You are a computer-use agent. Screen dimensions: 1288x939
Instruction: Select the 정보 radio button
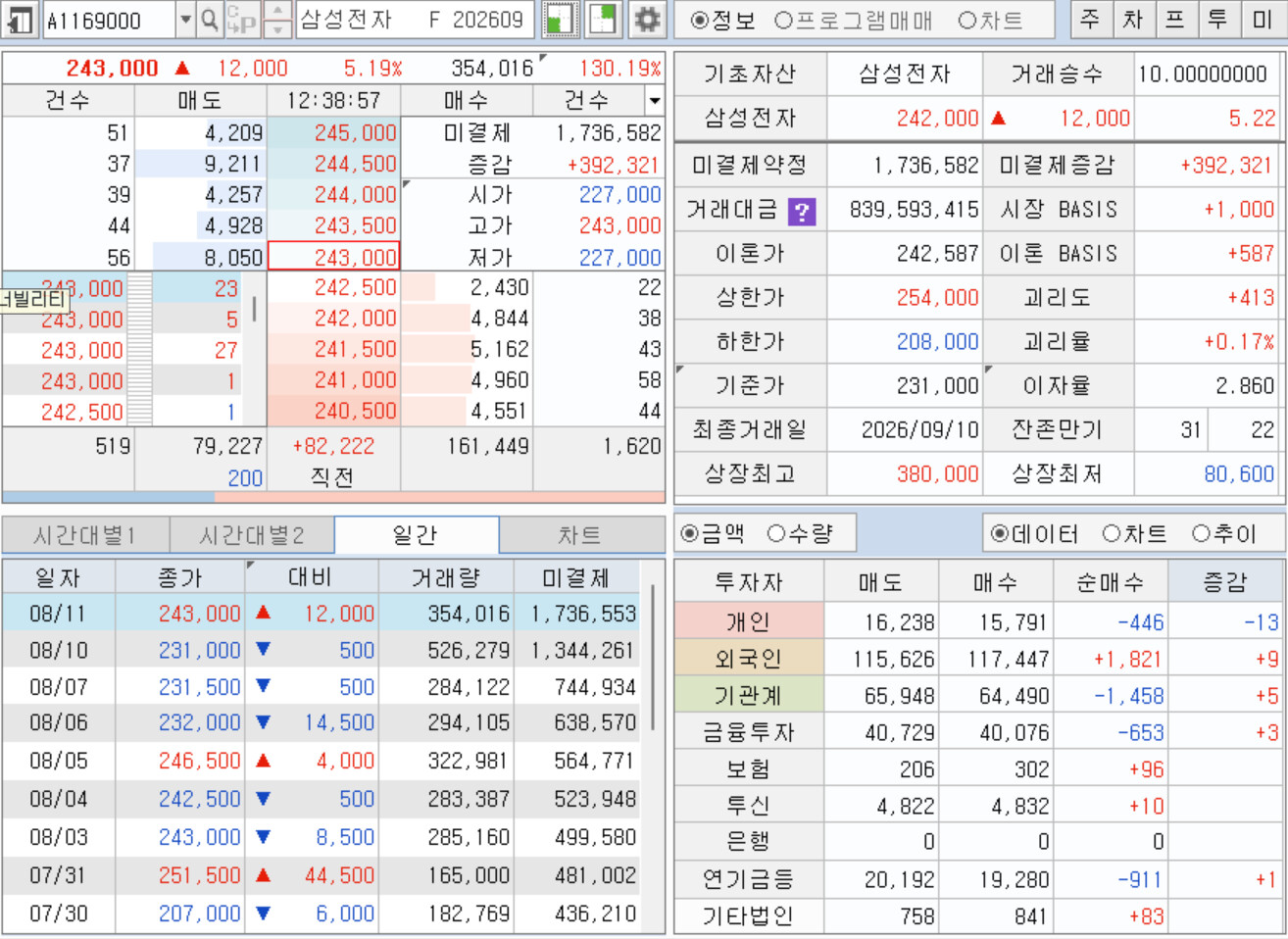pos(699,21)
